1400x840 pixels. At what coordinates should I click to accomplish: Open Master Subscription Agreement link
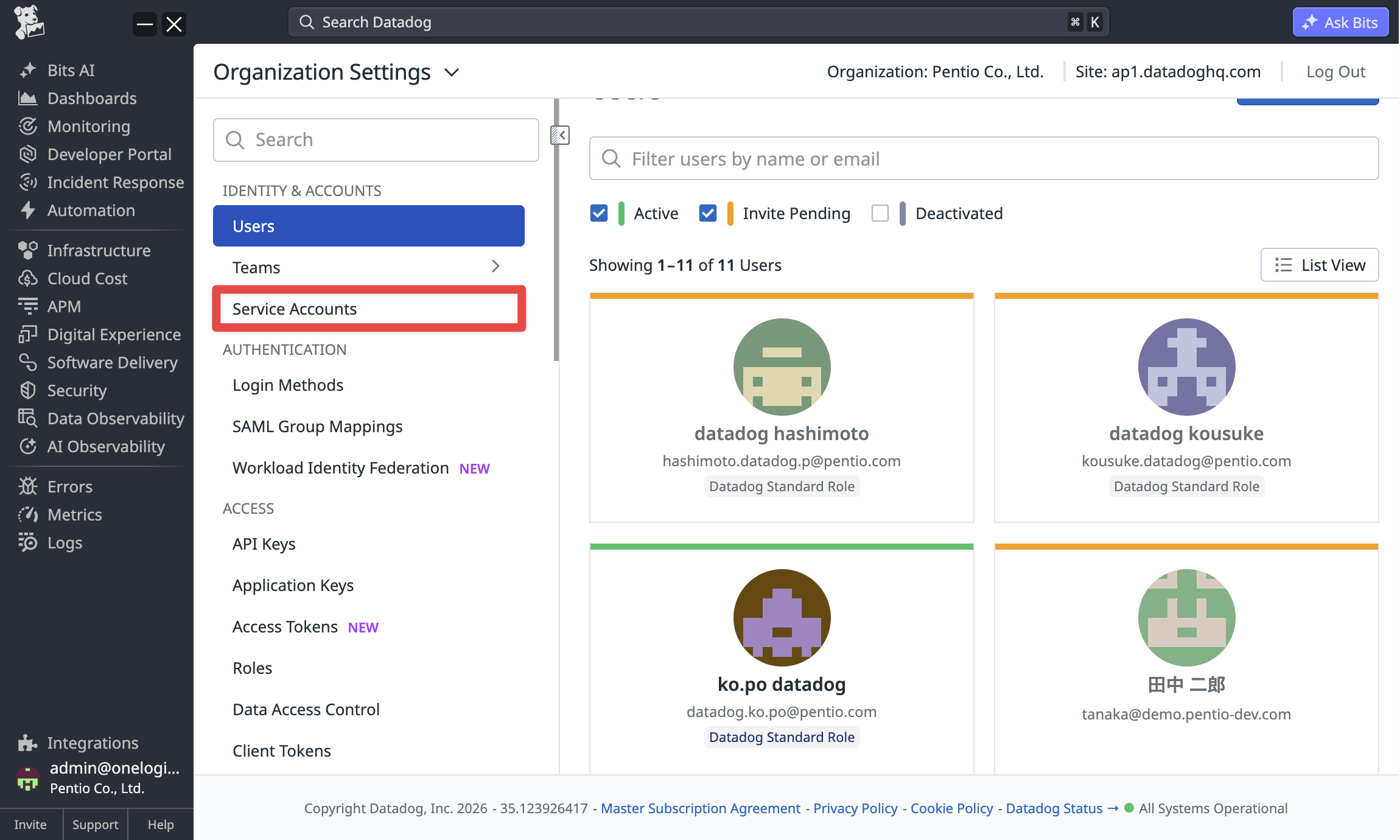pos(701,808)
